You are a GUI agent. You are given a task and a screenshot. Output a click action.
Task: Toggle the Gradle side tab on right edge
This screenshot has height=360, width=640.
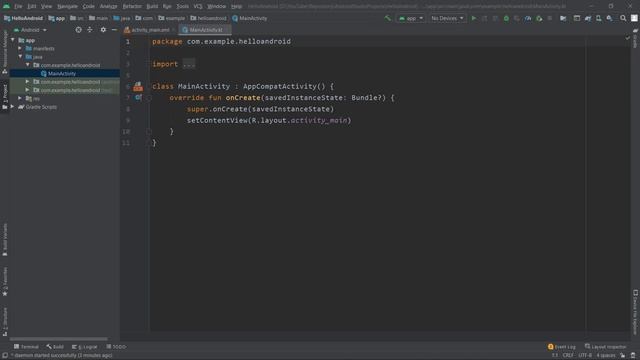[635, 39]
